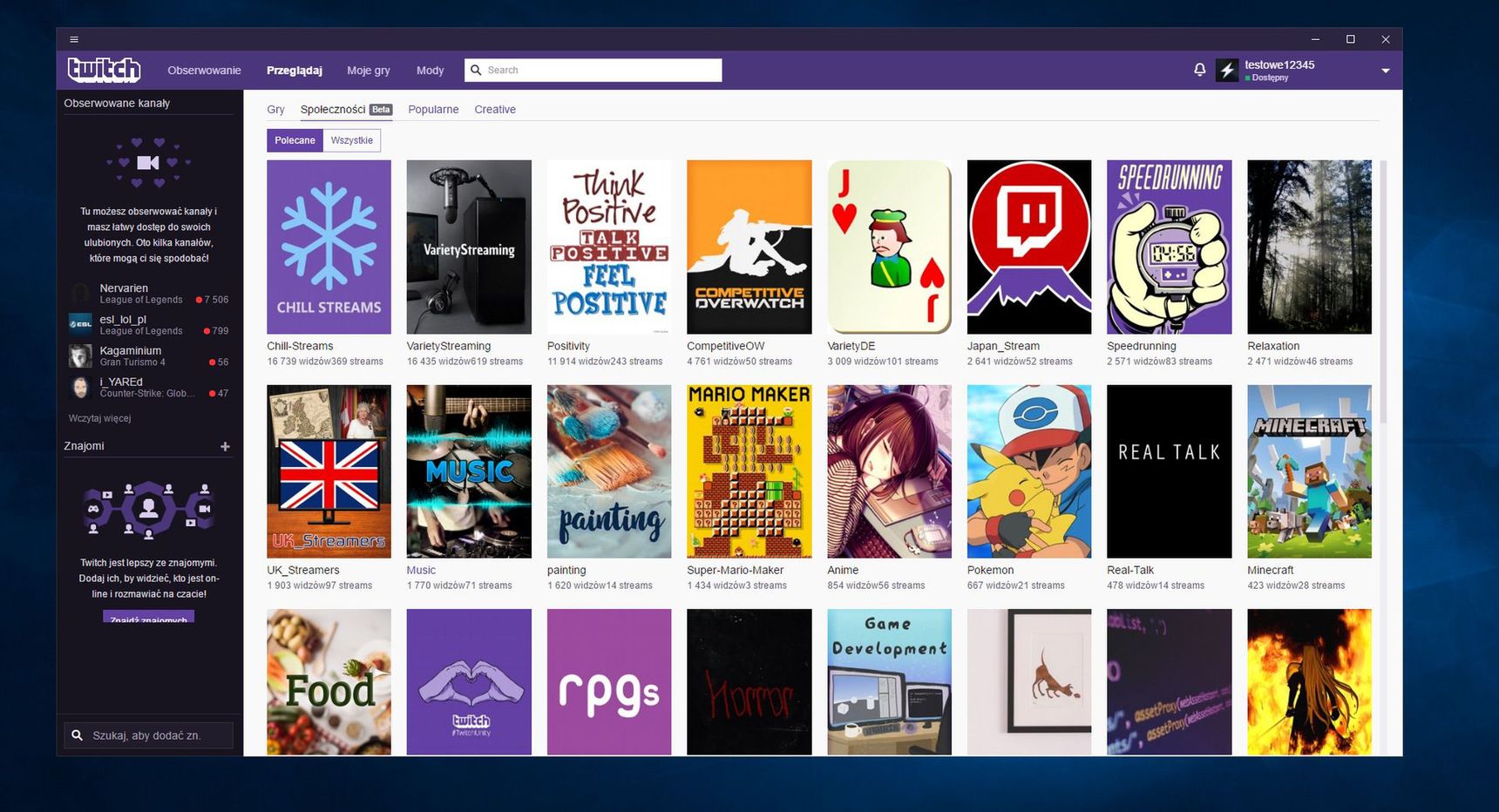Open the TwitchUnity heart-hands thumbnail
The image size is (1499, 812).
click(x=469, y=682)
